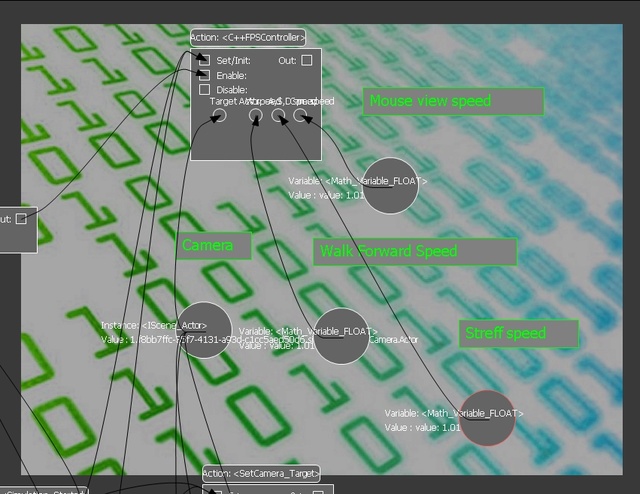Select the Math_Variable_FLOAT node under Walk Forward Speed
The height and width of the screenshot is (494, 640).
click(x=341, y=336)
